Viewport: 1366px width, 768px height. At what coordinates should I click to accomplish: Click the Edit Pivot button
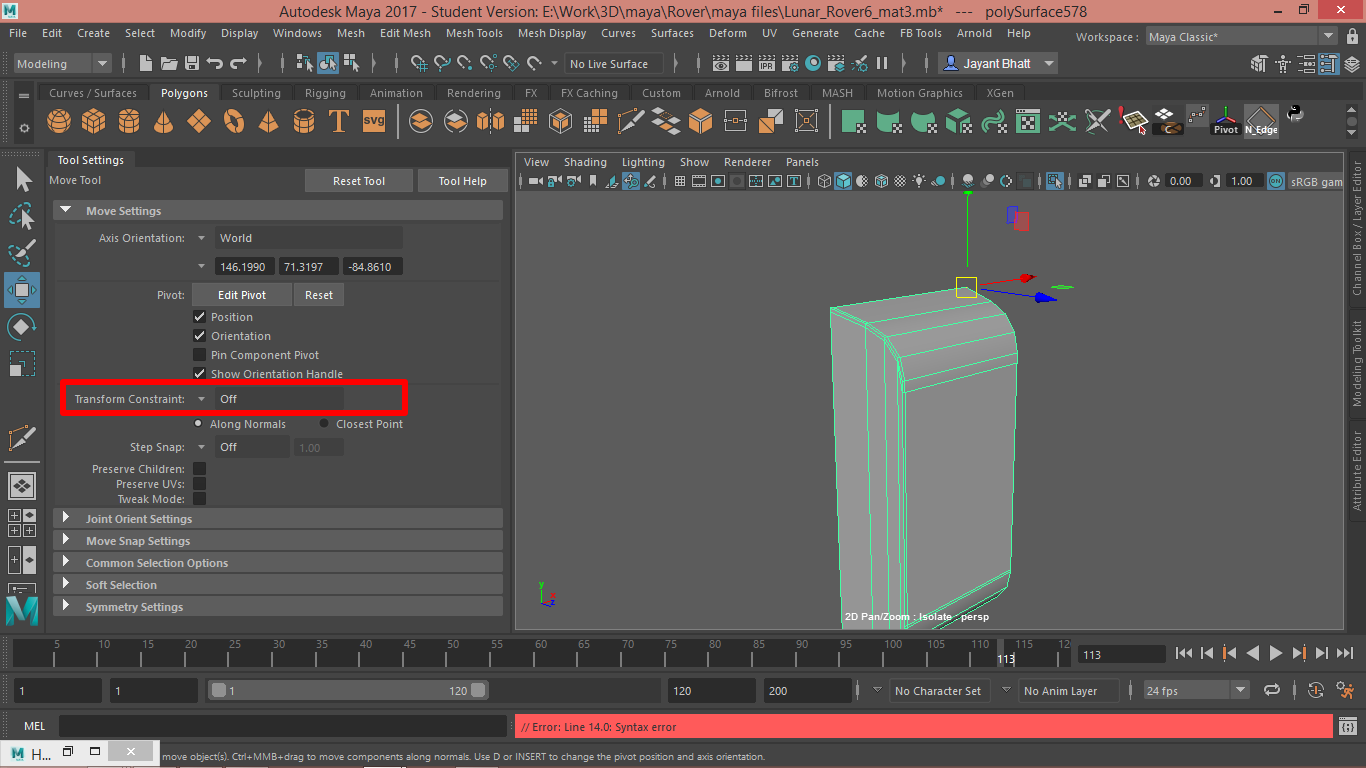(241, 295)
